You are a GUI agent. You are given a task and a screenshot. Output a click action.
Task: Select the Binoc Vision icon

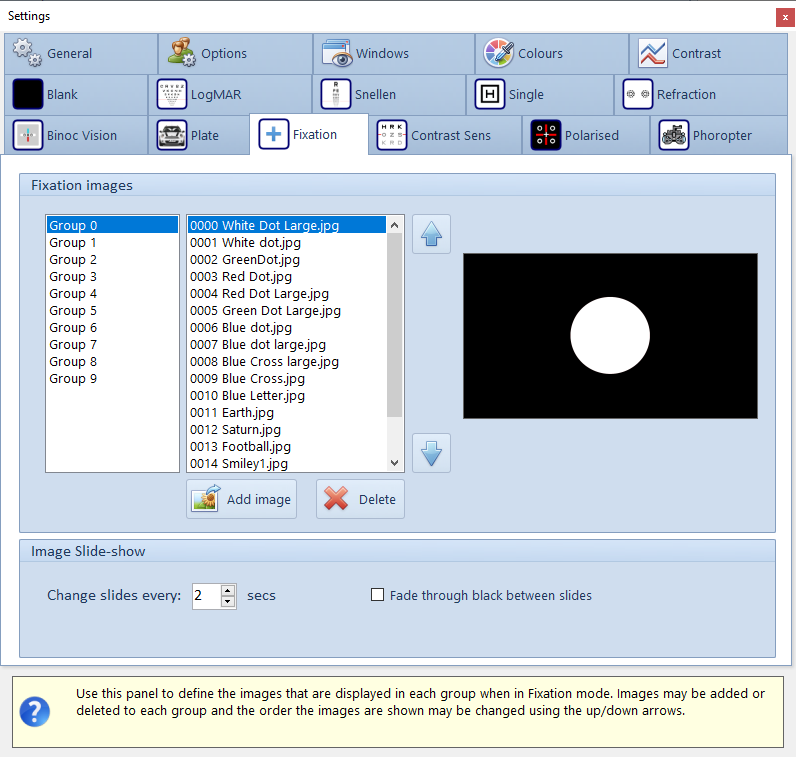(x=28, y=135)
